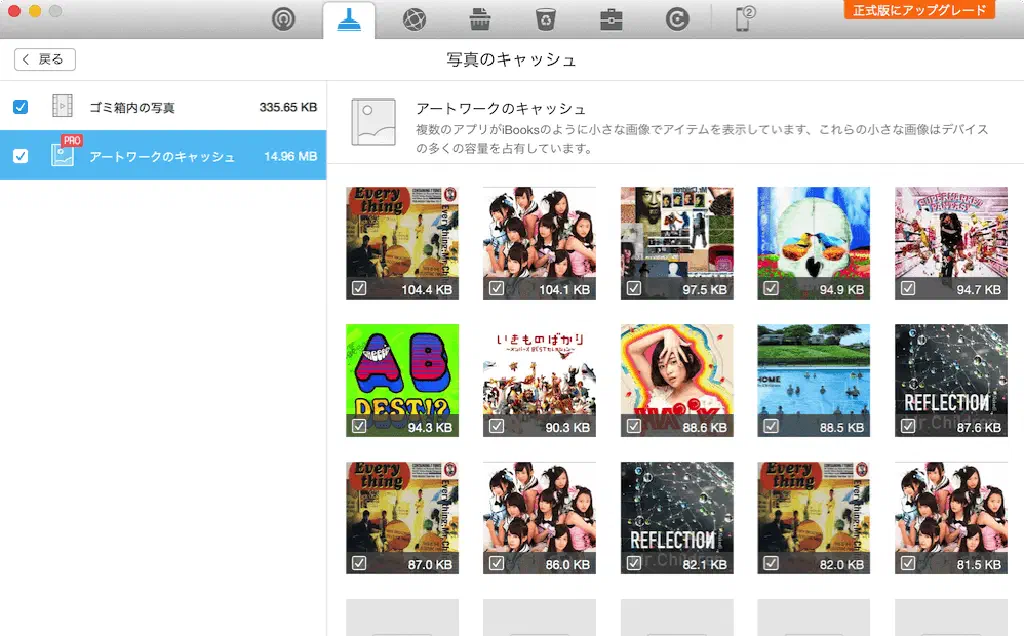Open the briefcase toolbox icon
Viewport: 1024px width, 636px height.
611,19
